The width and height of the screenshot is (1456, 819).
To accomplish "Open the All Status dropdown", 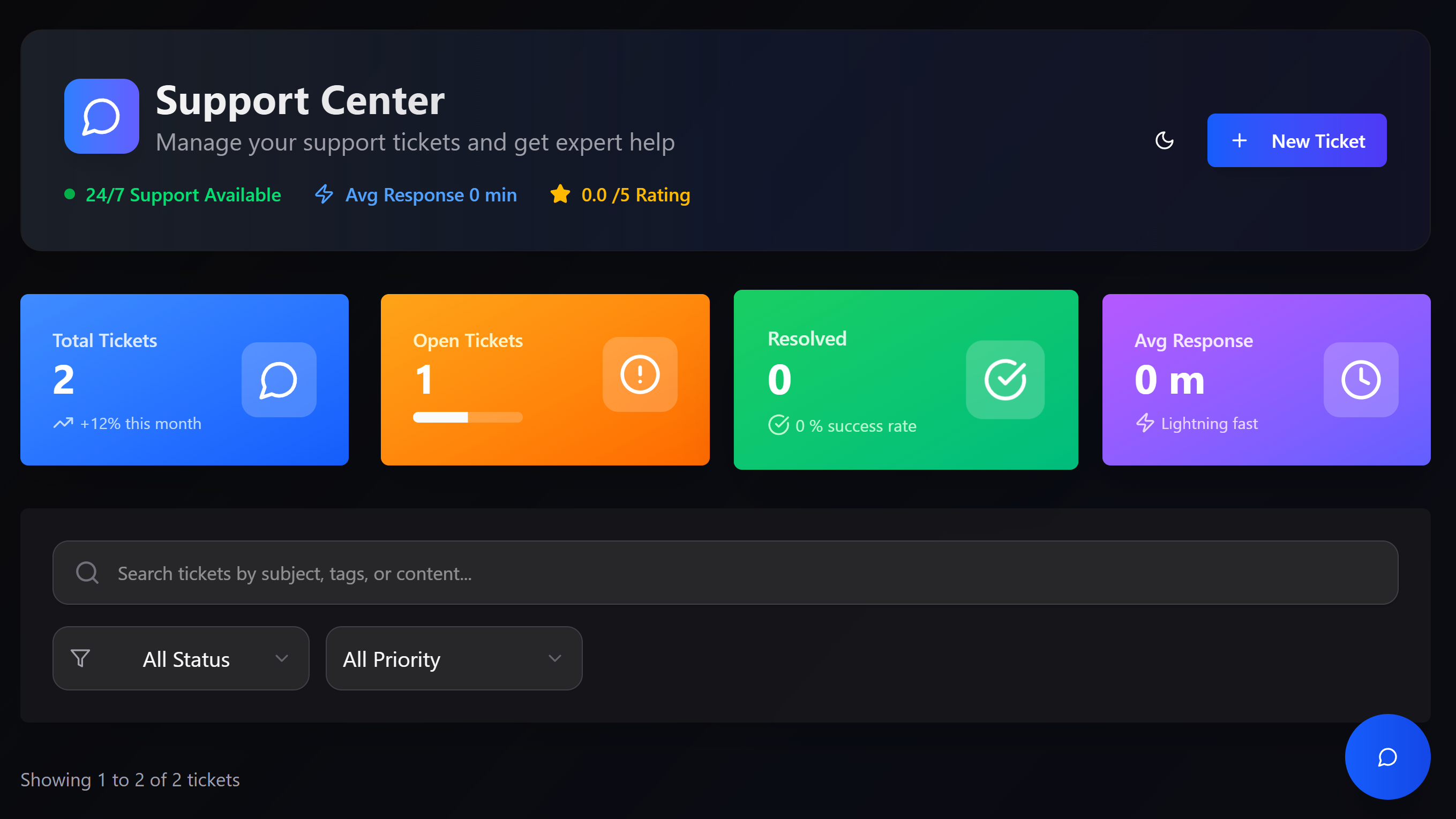I will (x=181, y=658).
